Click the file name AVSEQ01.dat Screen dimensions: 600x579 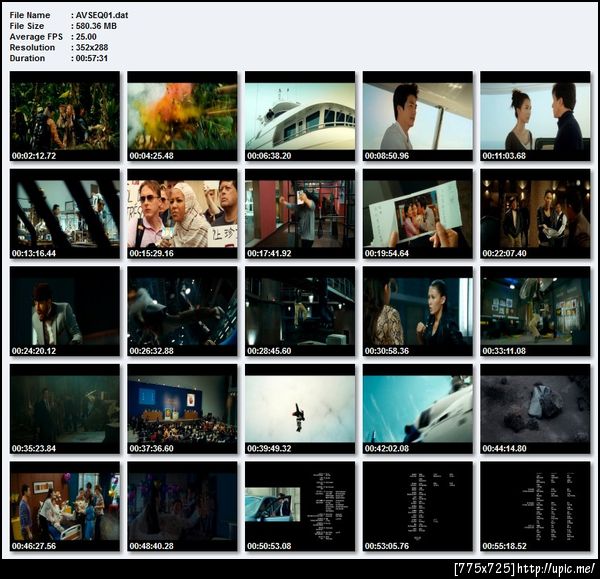[102, 15]
